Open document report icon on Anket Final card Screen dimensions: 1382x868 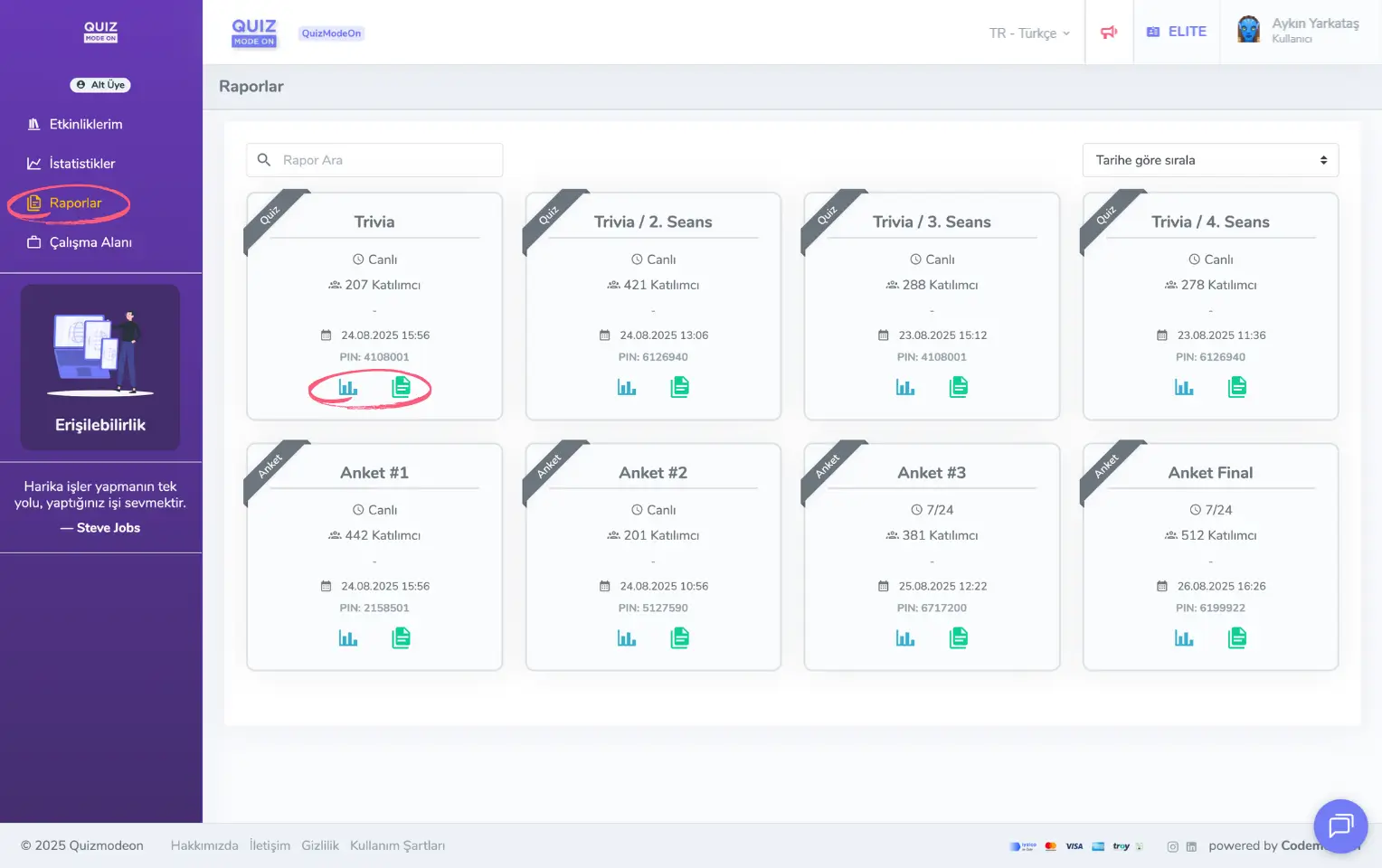(1237, 638)
